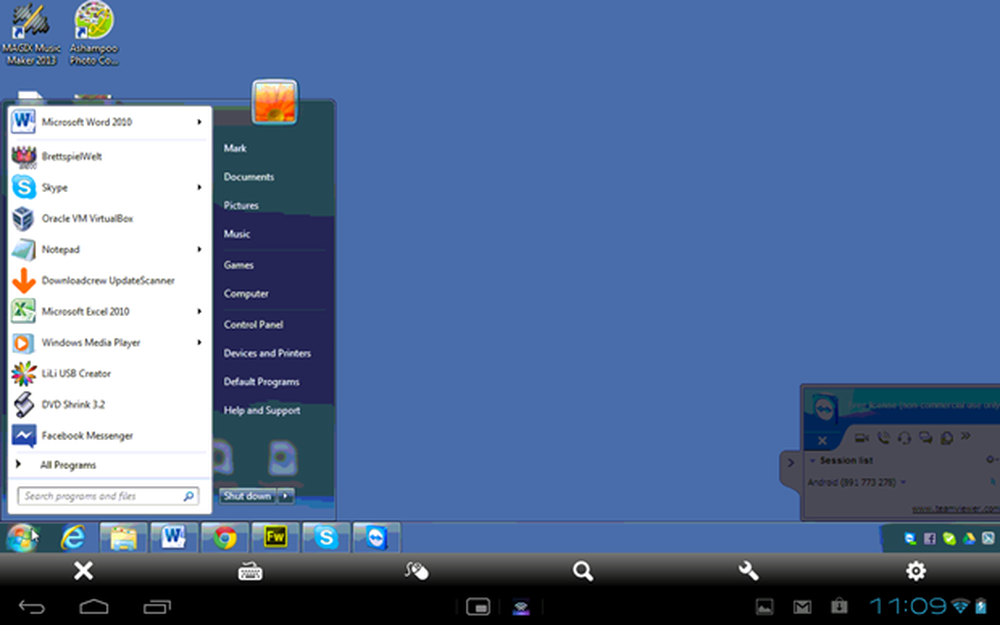
Task: Close the remote session with X icon
Action: pos(83,571)
